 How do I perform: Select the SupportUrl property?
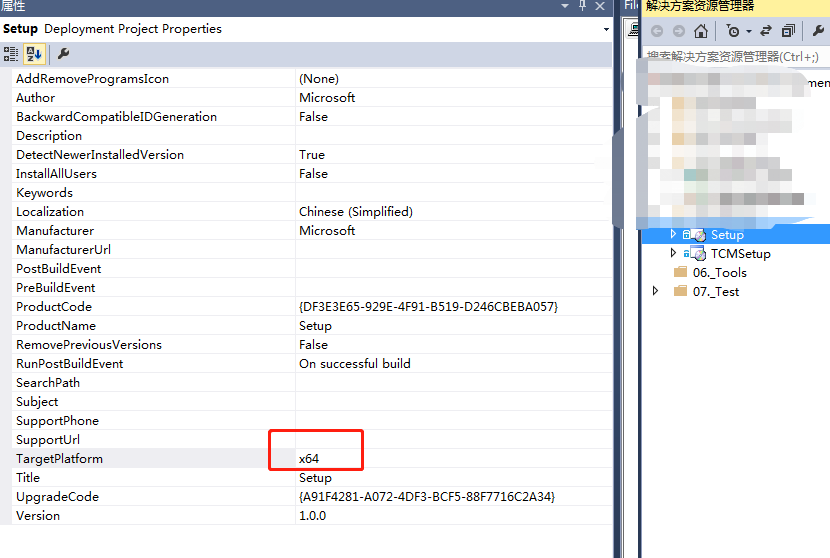pos(48,440)
